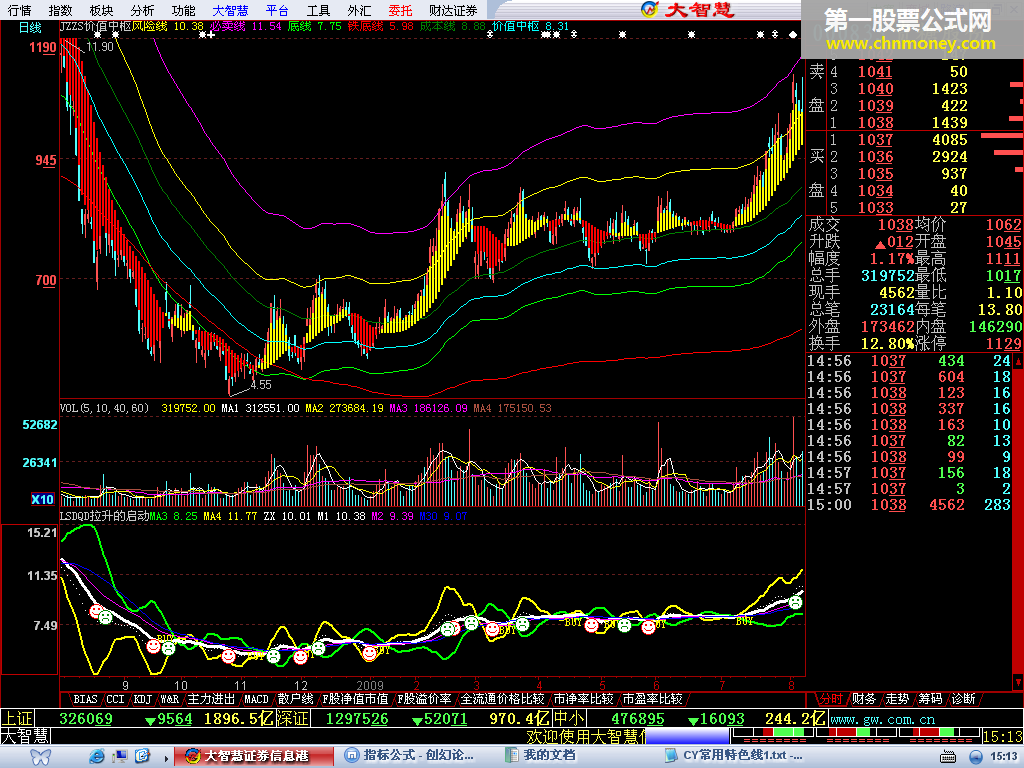Screen dimensions: 1024x768
Task: Click the JZZS价值中枢 indicator title
Action: click(95, 27)
